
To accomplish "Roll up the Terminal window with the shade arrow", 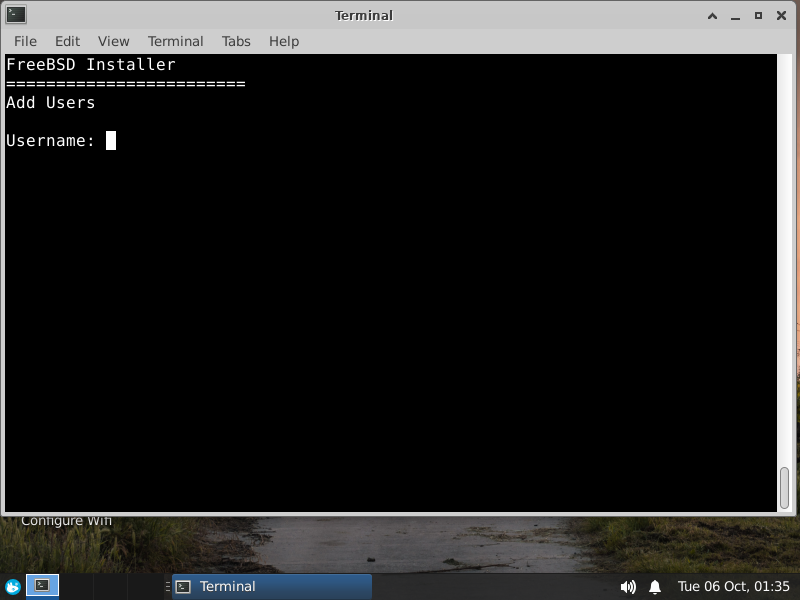I will pyautogui.click(x=712, y=16).
